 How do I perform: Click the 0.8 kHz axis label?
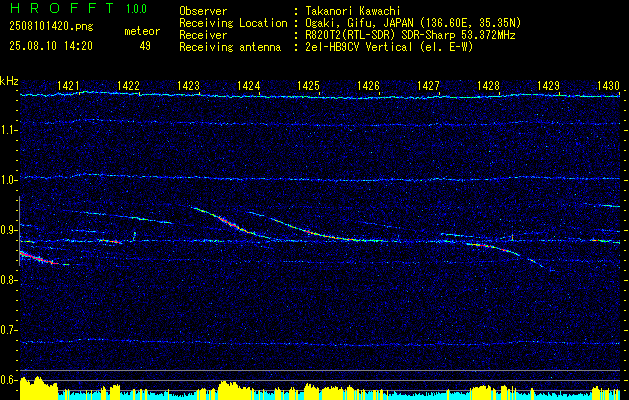point(8,280)
